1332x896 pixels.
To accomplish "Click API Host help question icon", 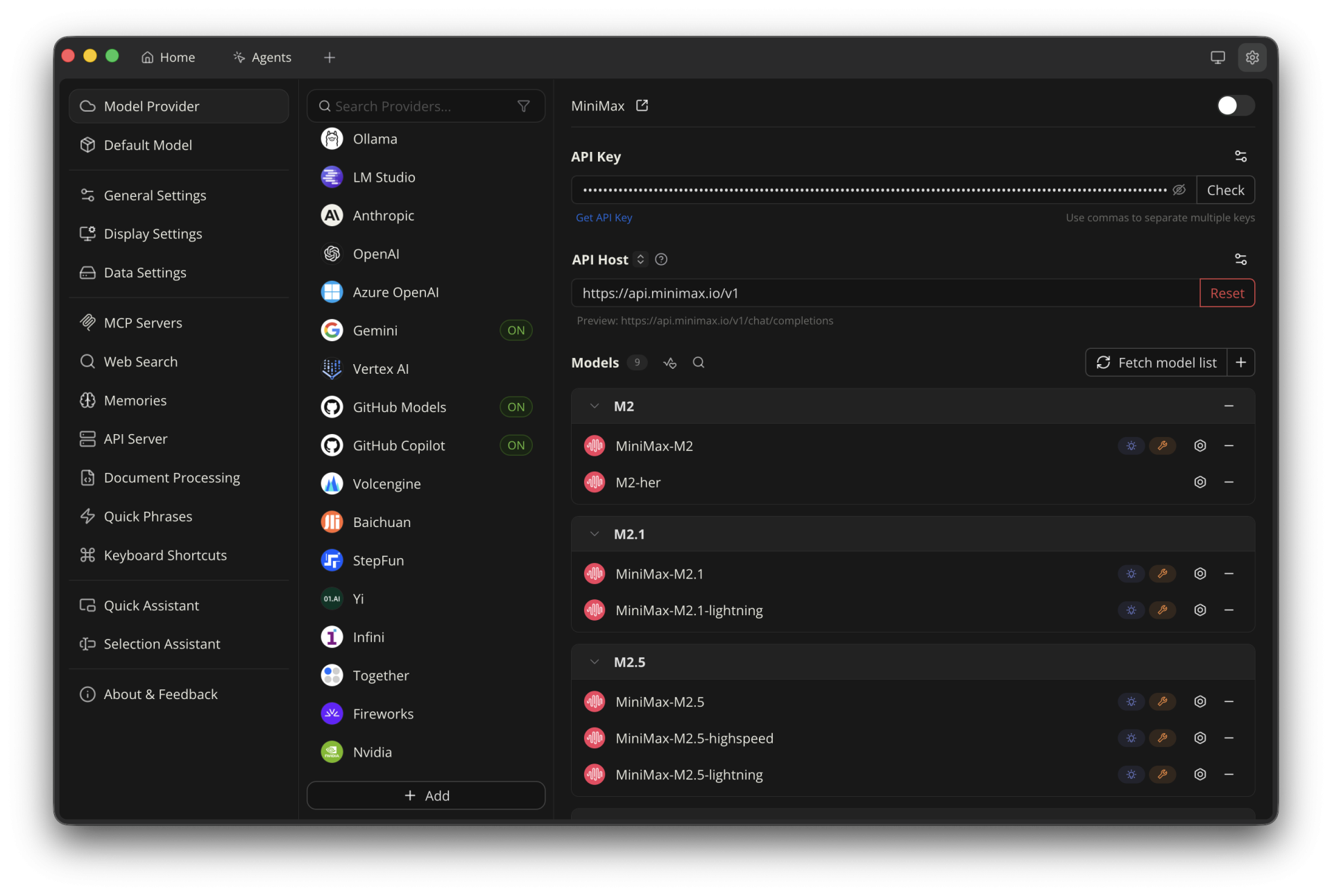I will [661, 259].
